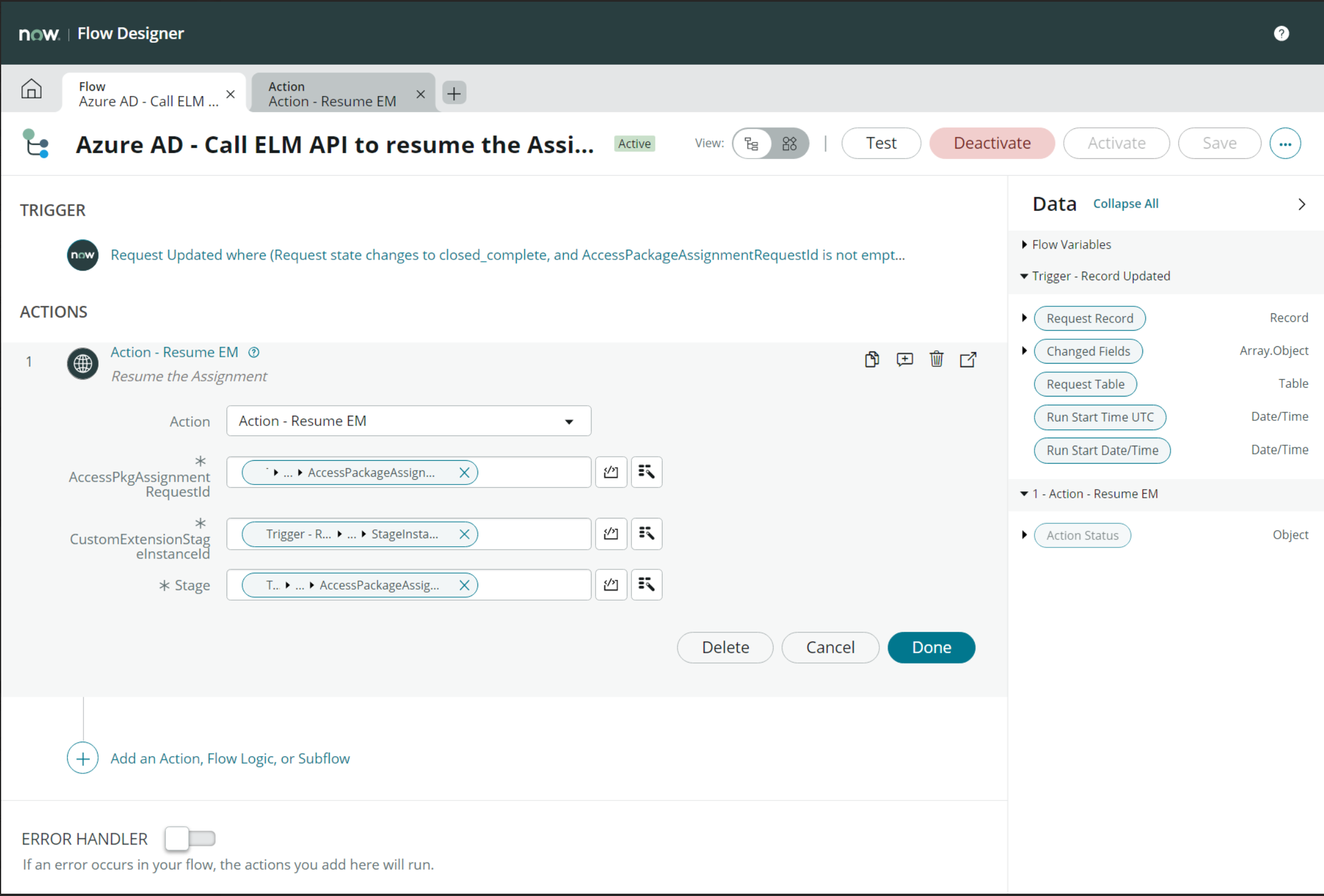1324x896 pixels.
Task: Add a new tab with plus icon
Action: point(454,93)
